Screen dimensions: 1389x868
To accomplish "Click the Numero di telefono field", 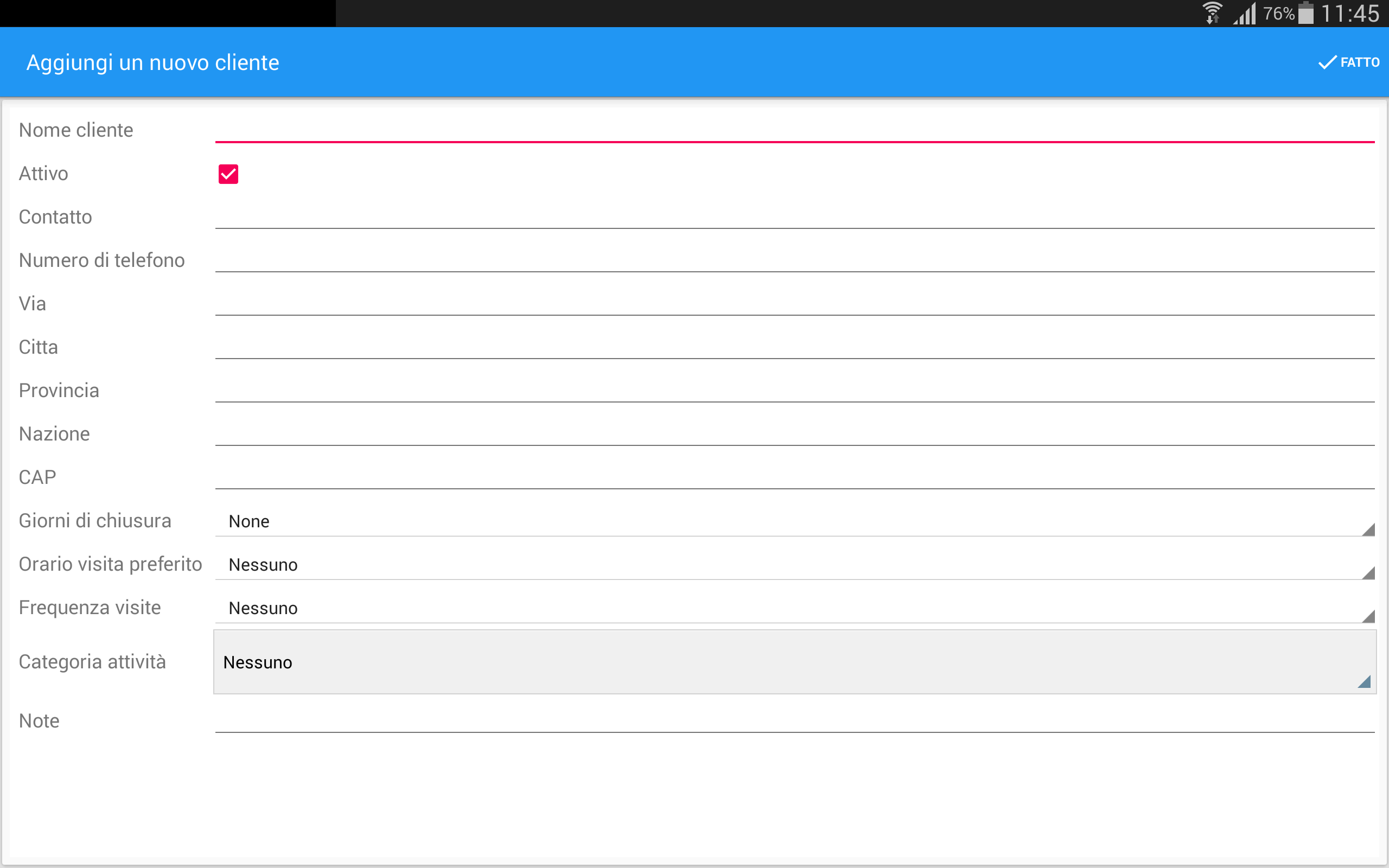I will pos(795,259).
